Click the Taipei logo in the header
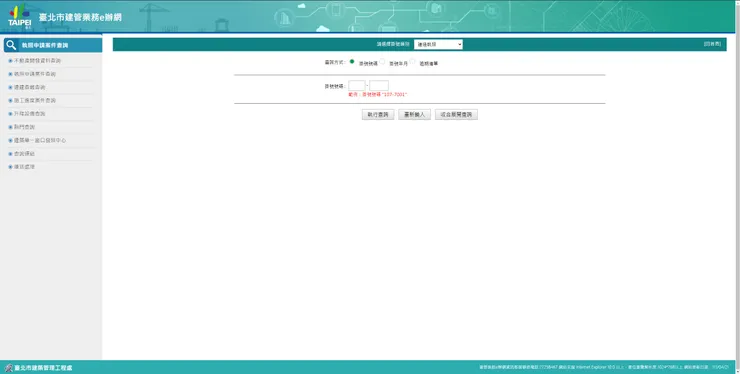This screenshot has width=740, height=374. [20, 17]
